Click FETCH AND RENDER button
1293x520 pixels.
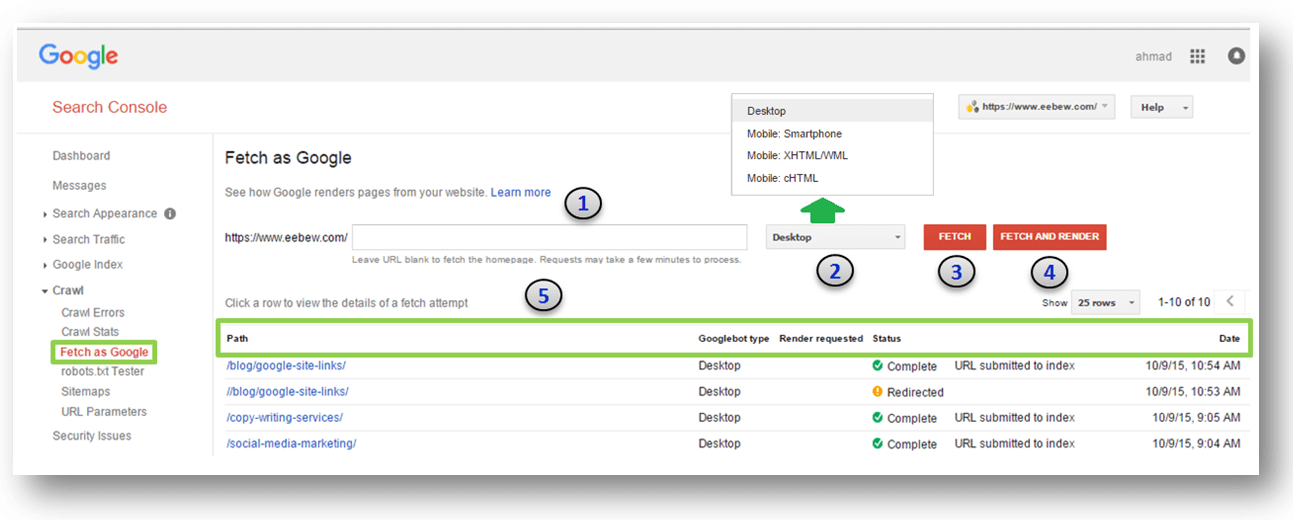(1050, 237)
